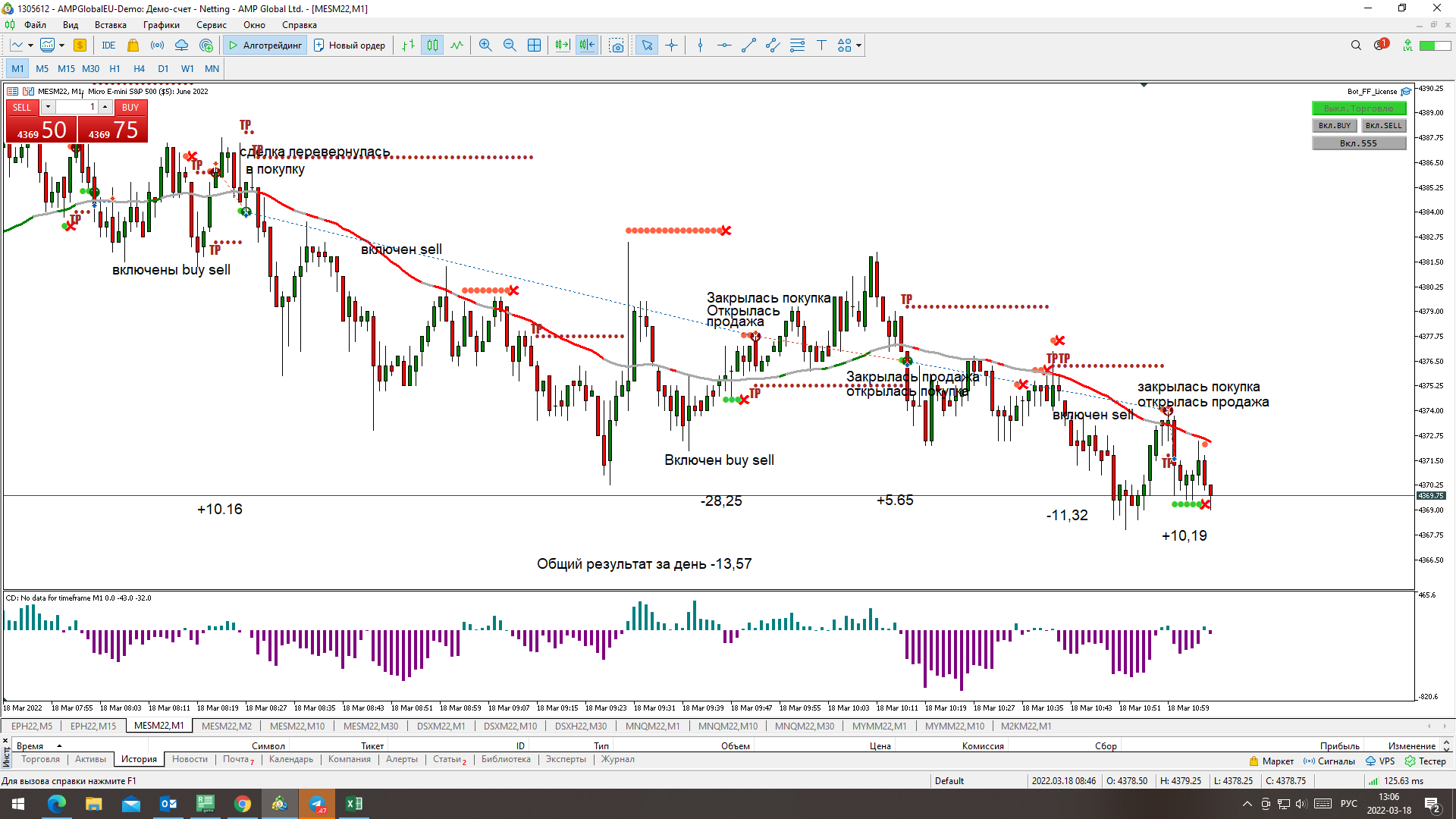Switch to candlestick chart type
Image resolution: width=1456 pixels, height=819 pixels.
[x=432, y=45]
